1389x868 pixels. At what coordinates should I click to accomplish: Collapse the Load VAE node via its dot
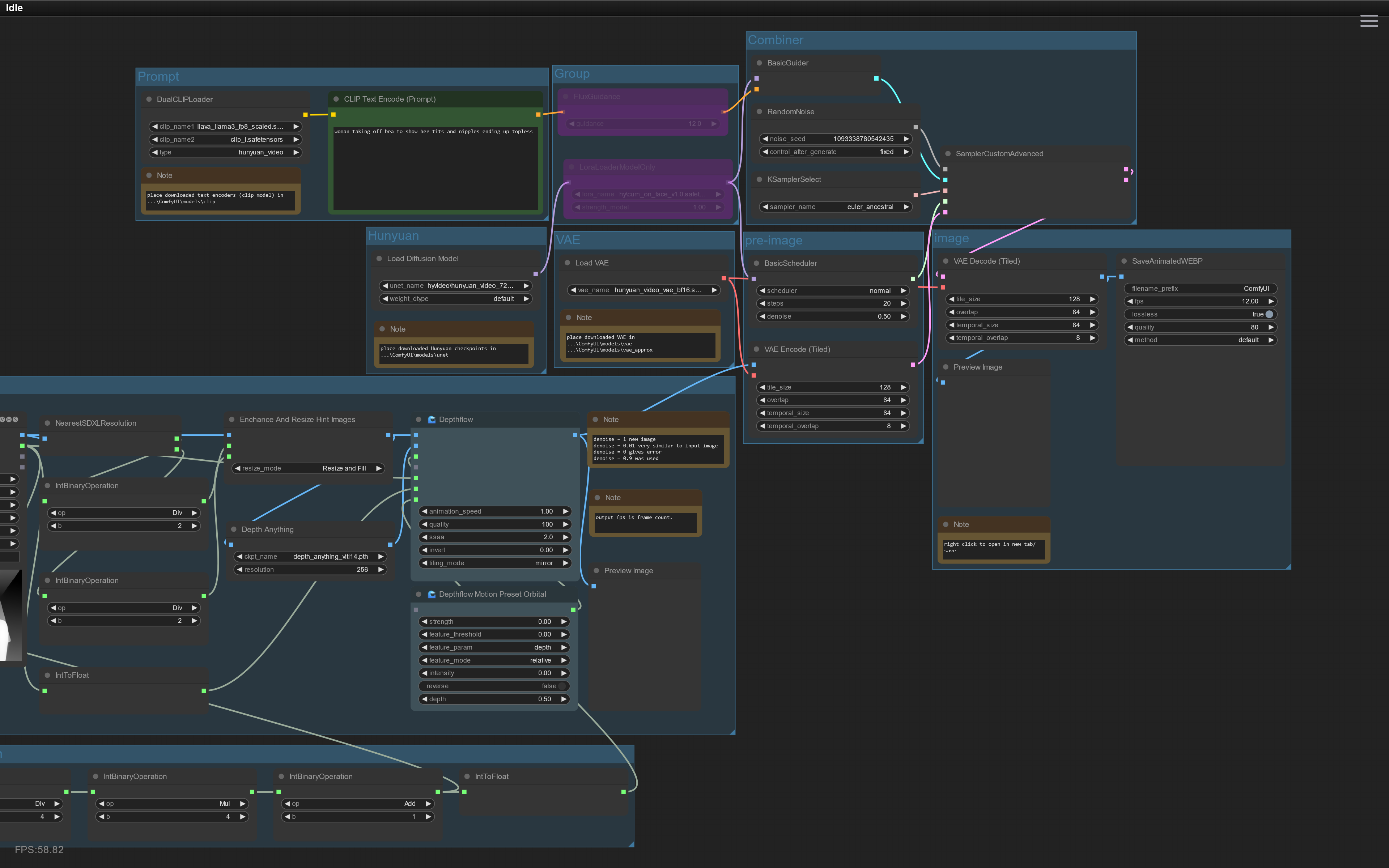coord(567,263)
